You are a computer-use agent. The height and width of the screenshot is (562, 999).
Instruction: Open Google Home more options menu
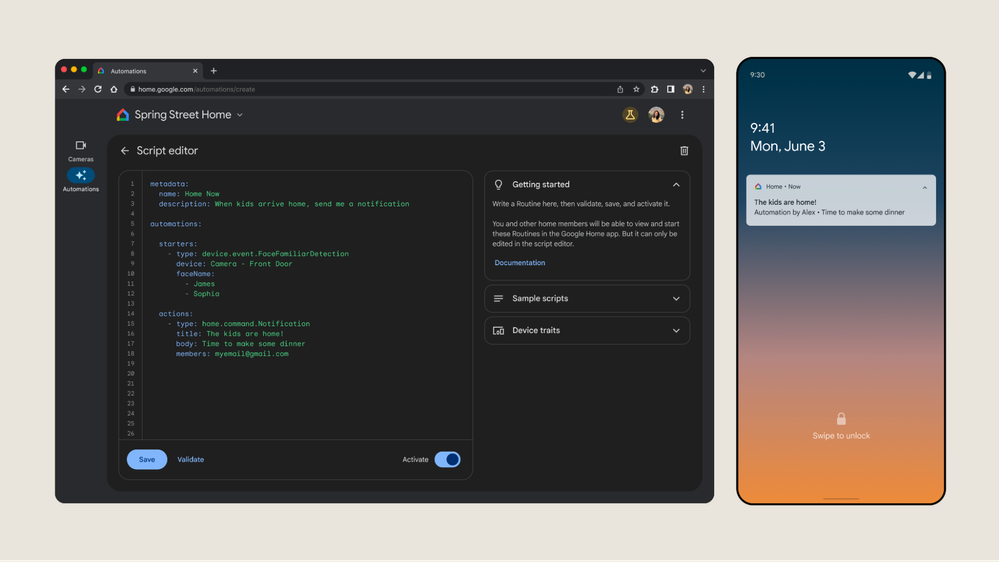[682, 115]
